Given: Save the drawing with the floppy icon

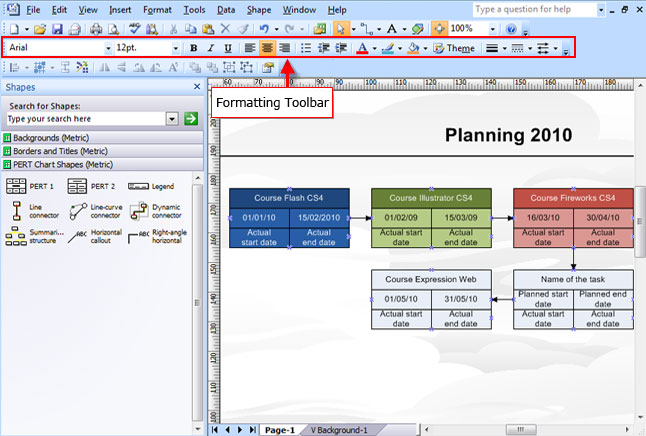Looking at the screenshot, I should (57, 29).
